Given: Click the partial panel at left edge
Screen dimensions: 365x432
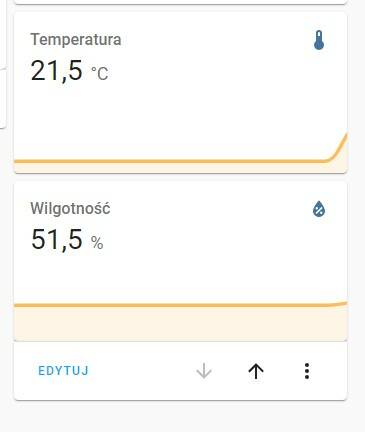Looking at the screenshot, I should click(x=3, y=98).
